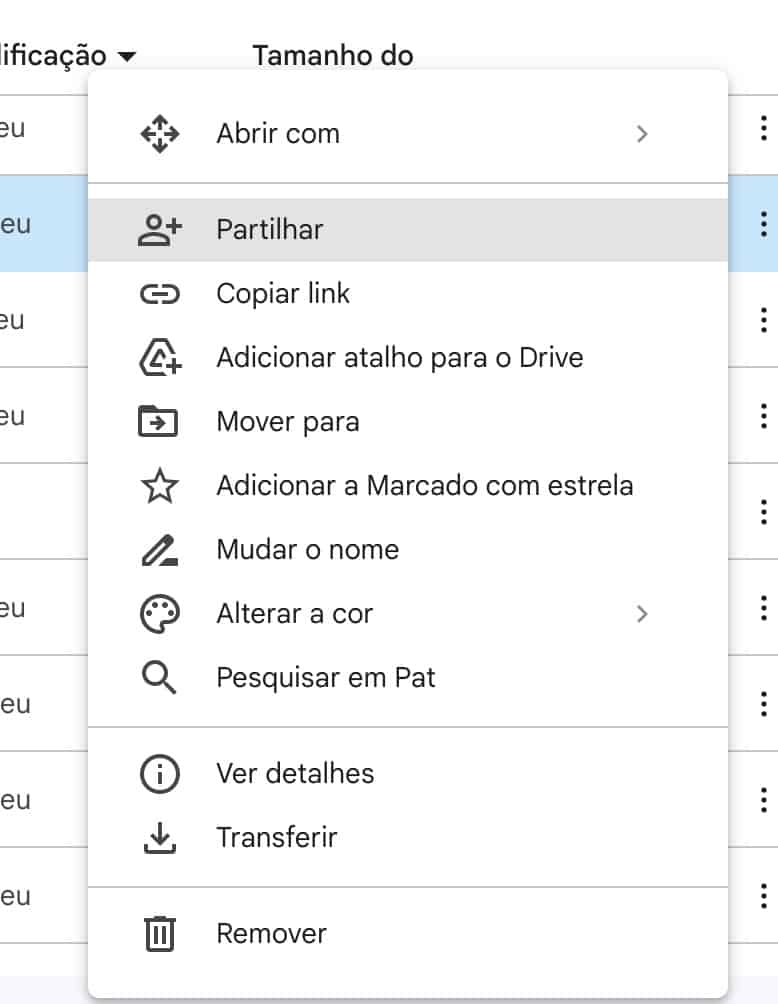
Task: Select the Partilhar share icon
Action: tap(159, 228)
